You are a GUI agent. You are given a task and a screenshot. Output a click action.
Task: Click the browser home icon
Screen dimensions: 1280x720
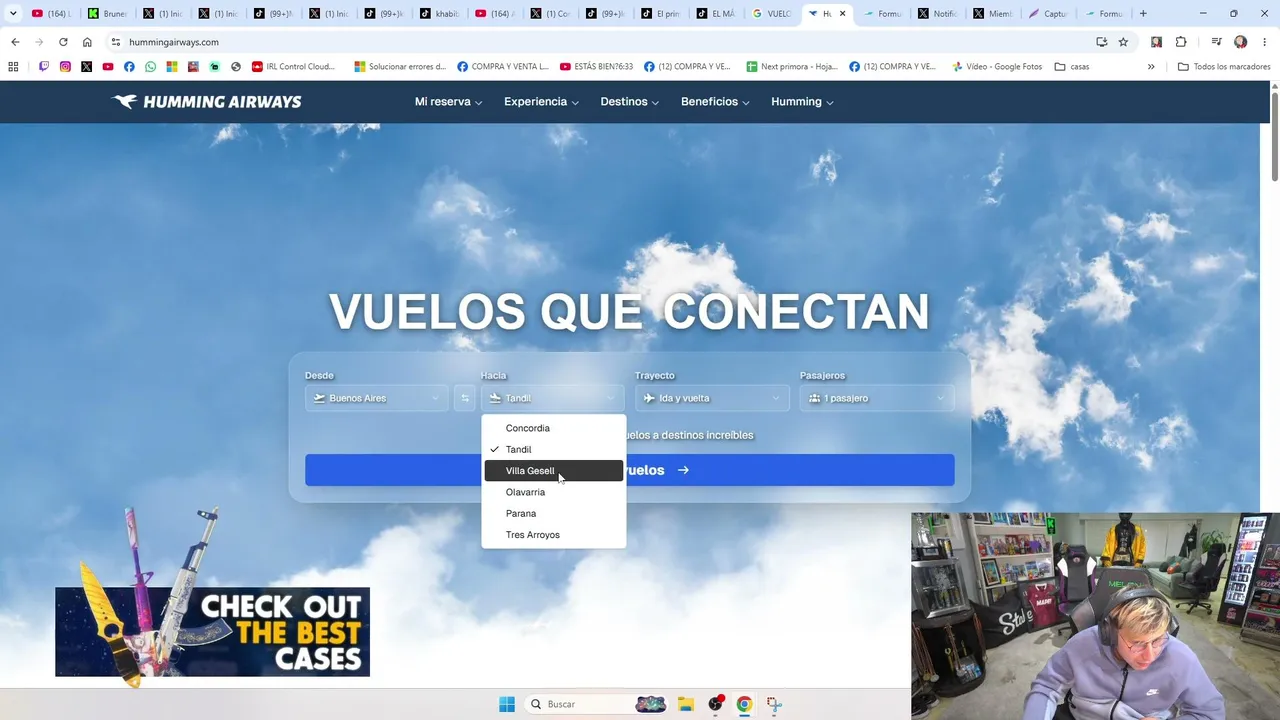(87, 42)
